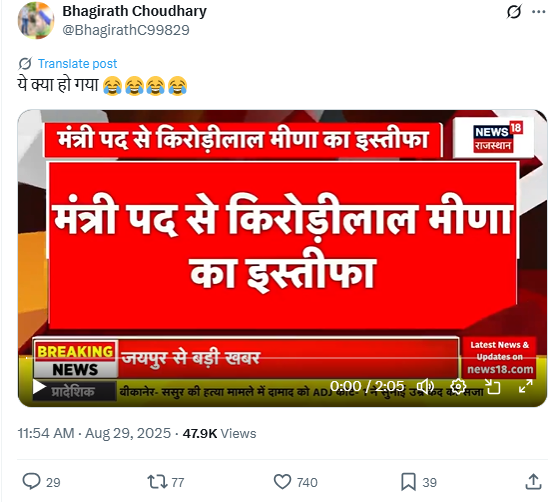The width and height of the screenshot is (555, 502).
Task: Open the share post icon
Action: coord(534,482)
